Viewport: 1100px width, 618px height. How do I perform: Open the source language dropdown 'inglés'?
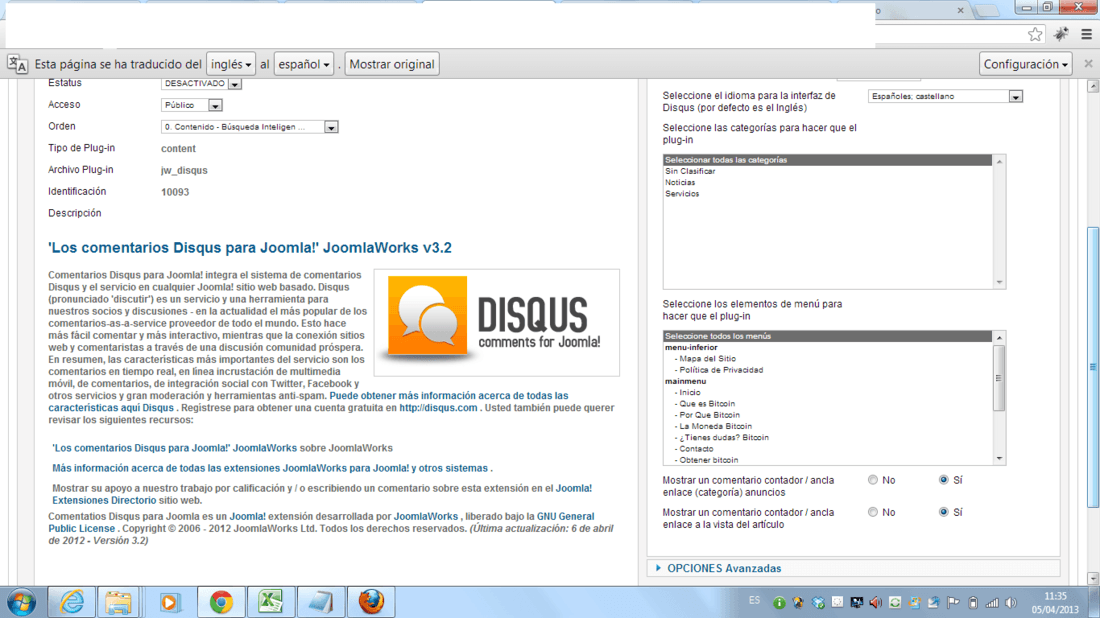click(x=231, y=64)
